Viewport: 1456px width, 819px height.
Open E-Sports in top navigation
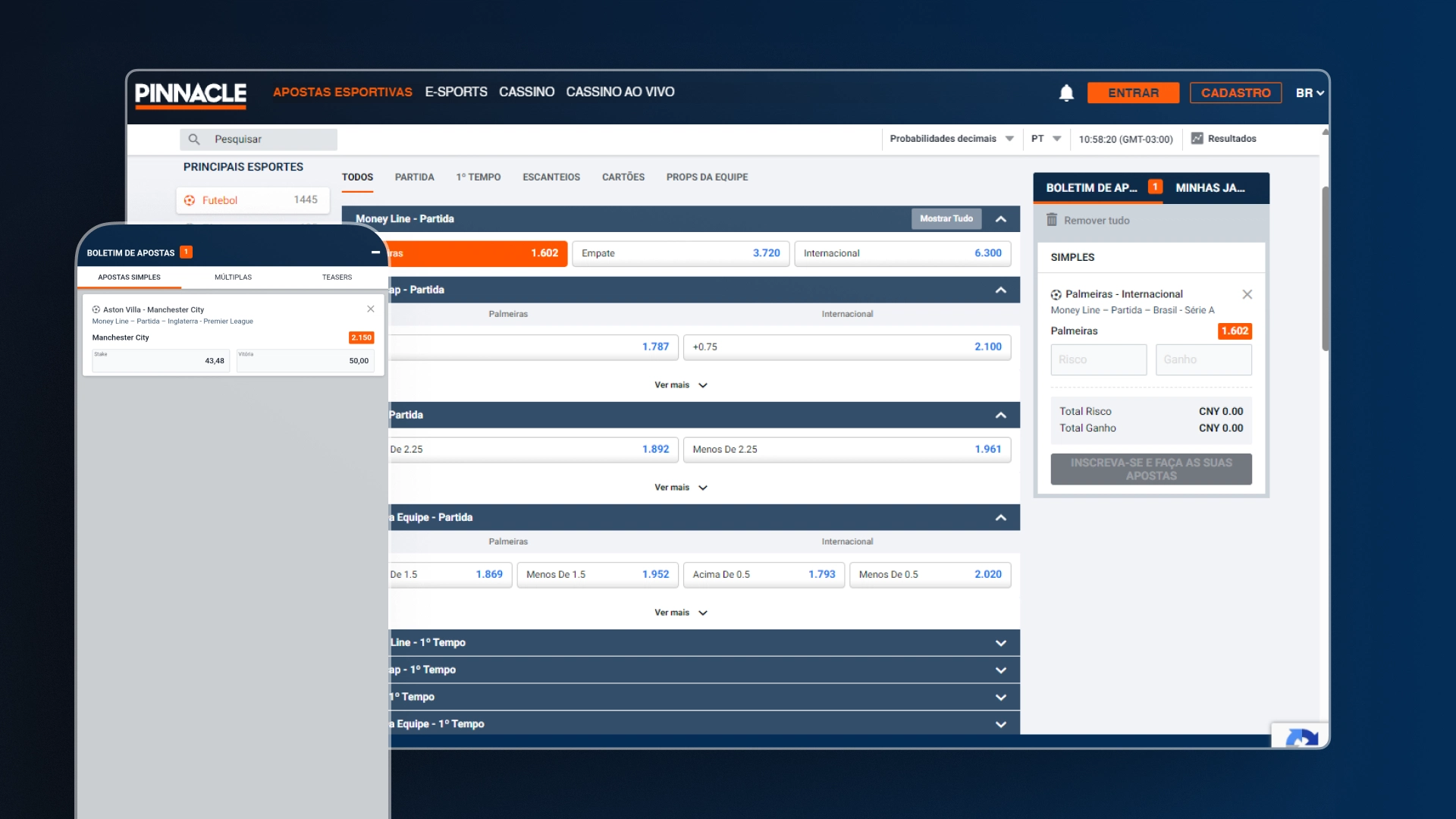(x=456, y=92)
